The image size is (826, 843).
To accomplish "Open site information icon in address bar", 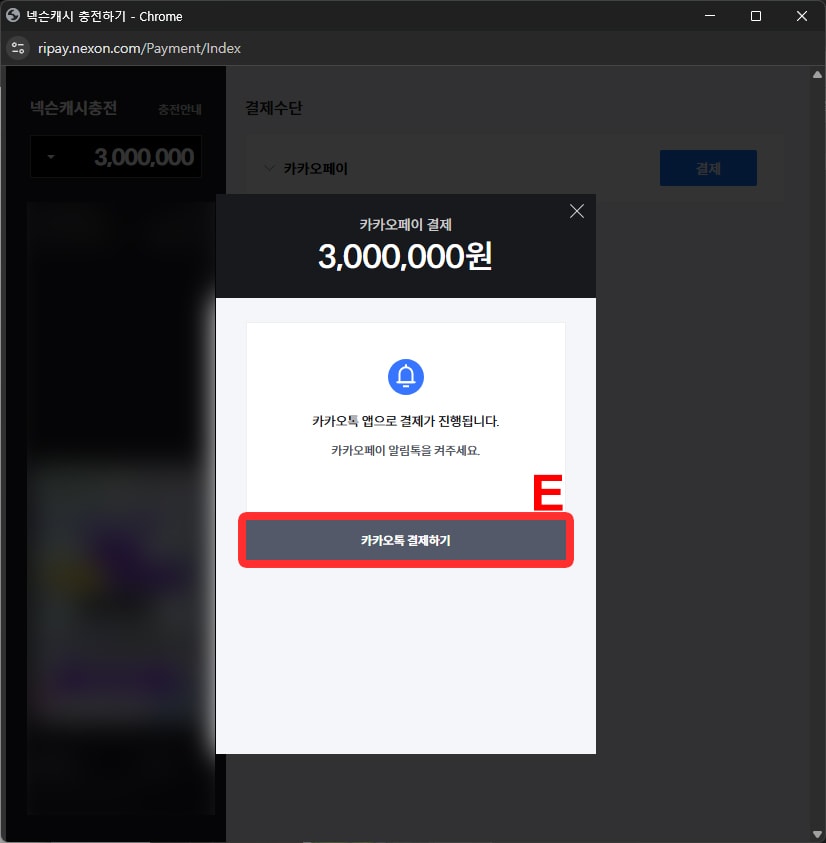I will click(18, 48).
